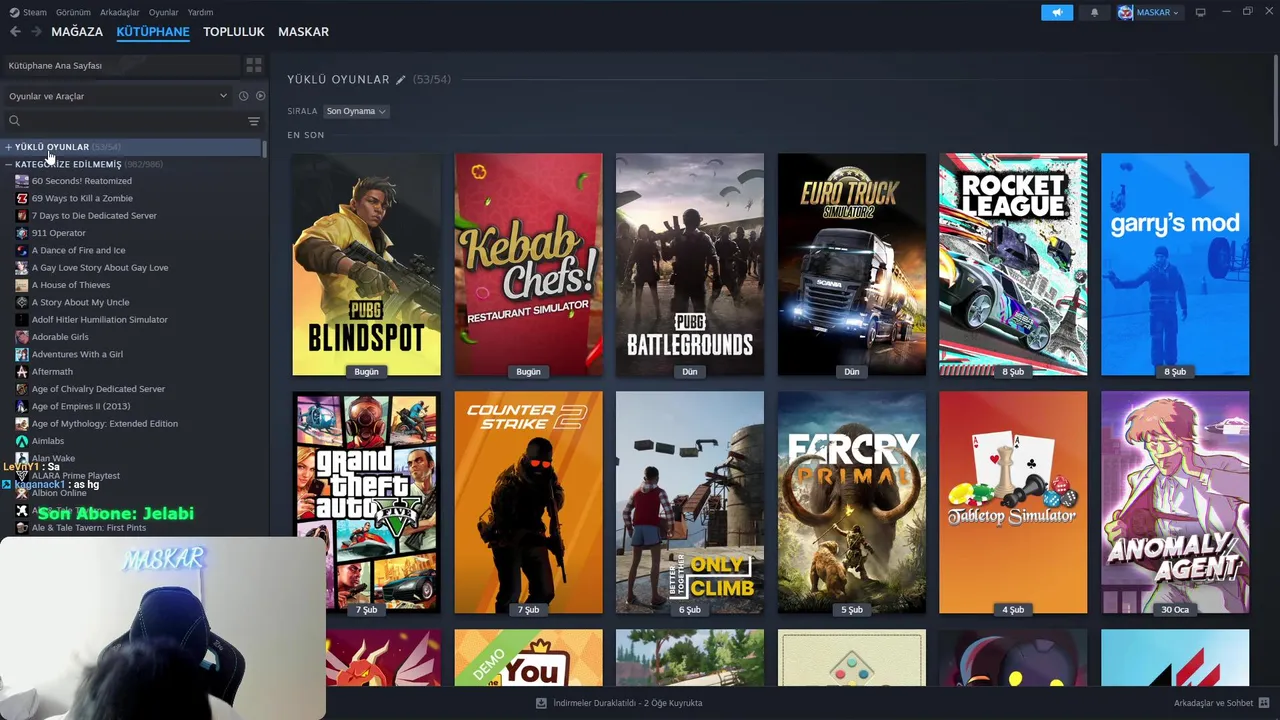Image resolution: width=1280 pixels, height=720 pixels.
Task: Click the Adorable Girls game icon
Action: pos(22,337)
